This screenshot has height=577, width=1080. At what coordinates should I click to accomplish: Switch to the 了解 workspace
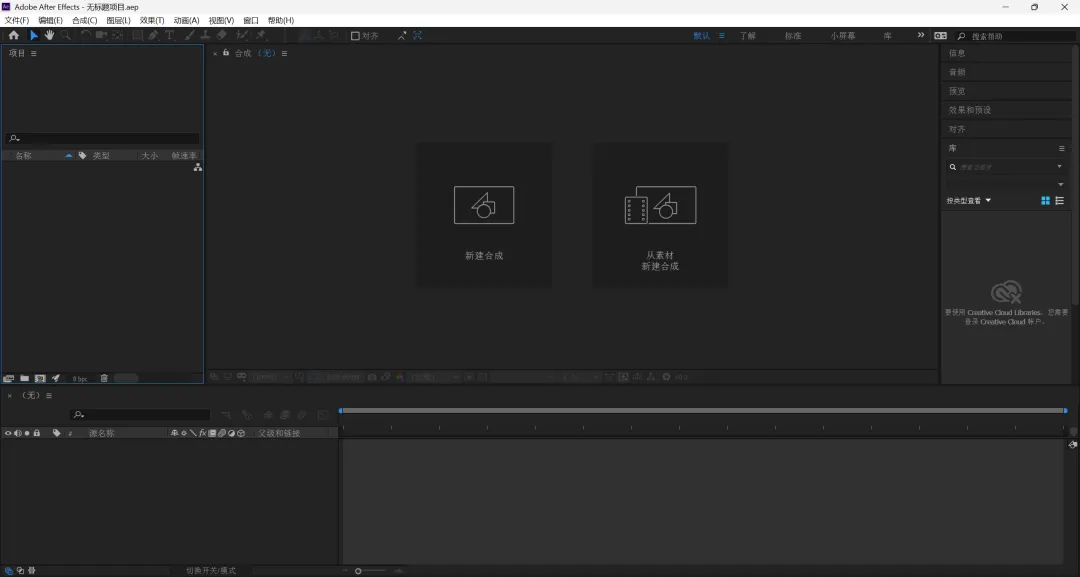[748, 36]
